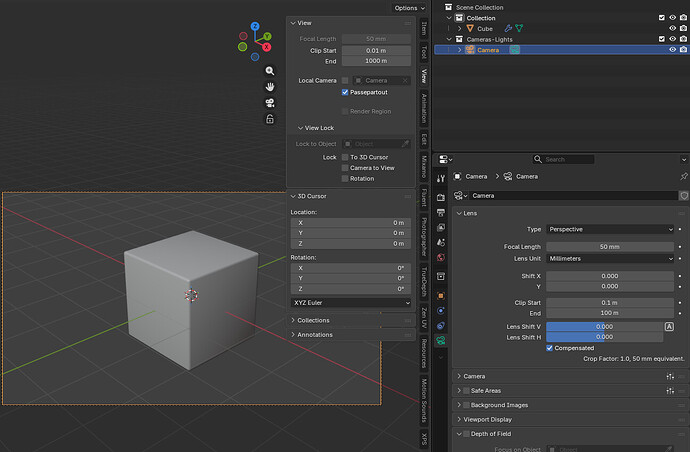Click the A auto button beside Lens Shift V
The image size is (690, 452).
(x=669, y=327)
